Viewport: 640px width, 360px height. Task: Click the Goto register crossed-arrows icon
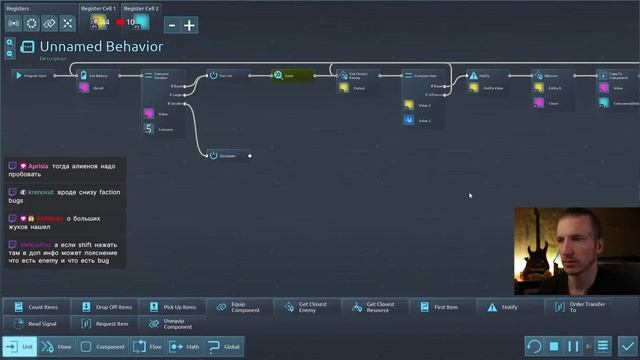coord(67,23)
